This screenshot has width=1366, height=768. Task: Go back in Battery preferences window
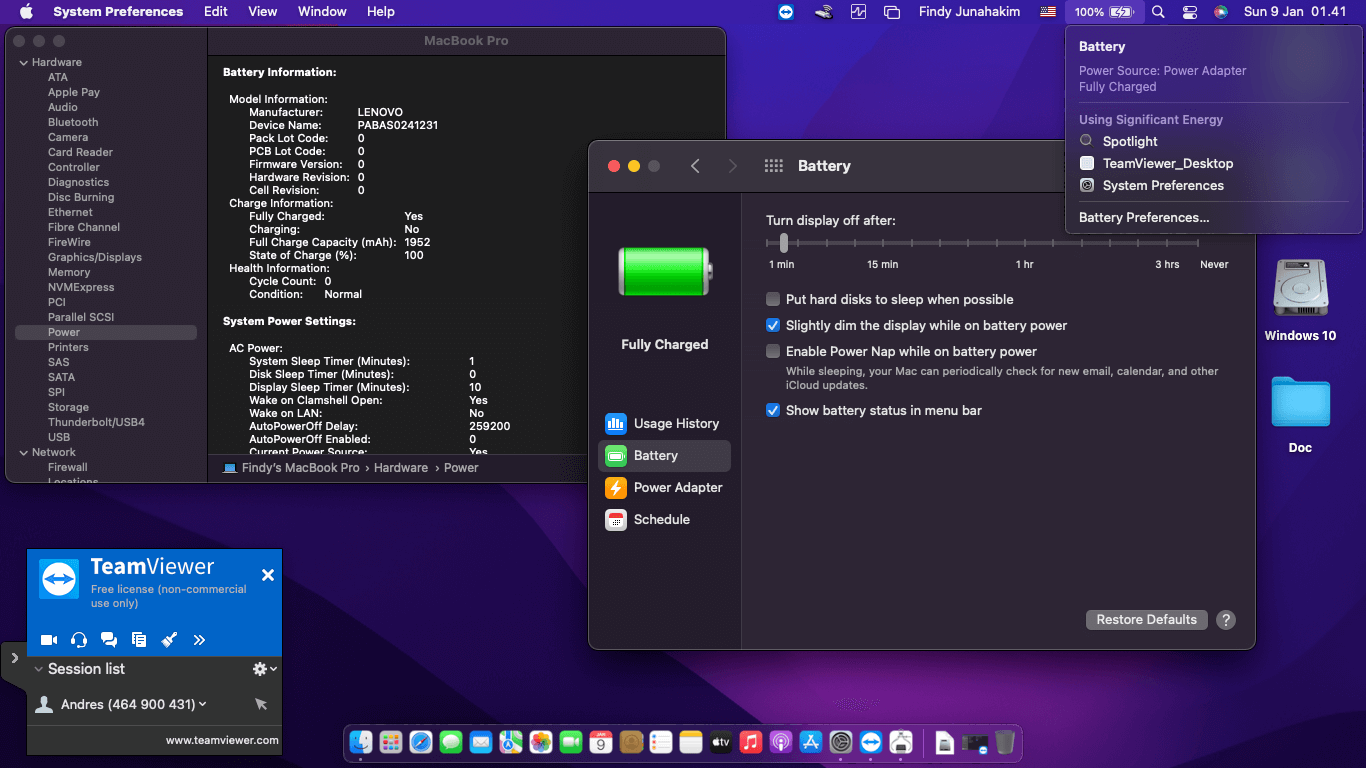coord(695,166)
